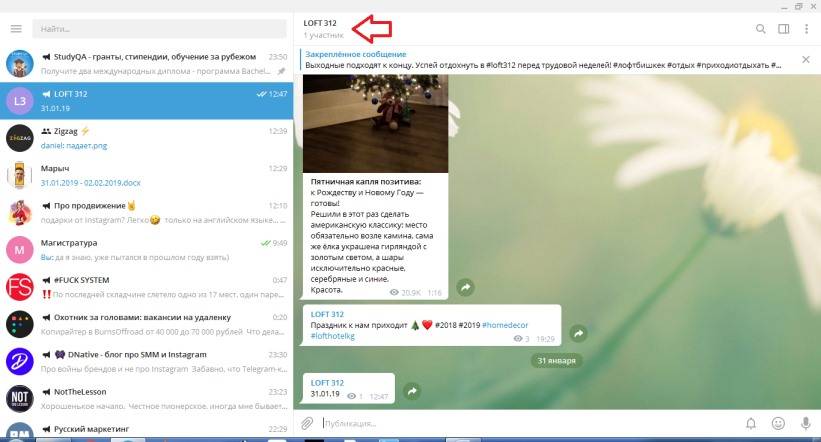Share the 31.01.19 post
821x442 pixels.
click(x=410, y=390)
